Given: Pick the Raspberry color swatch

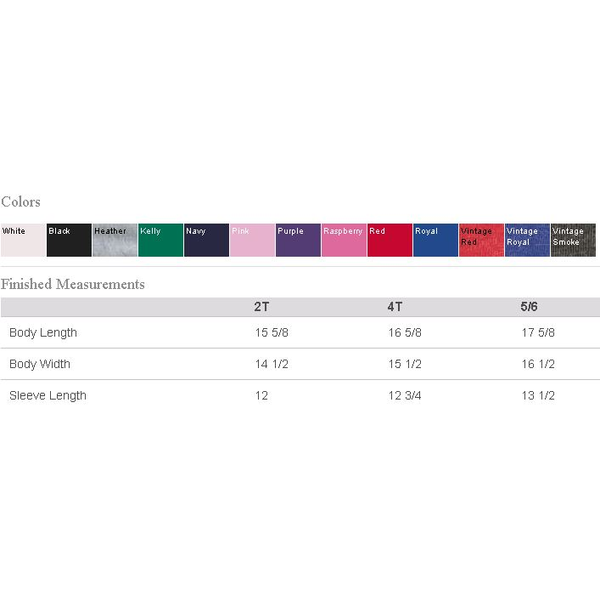Looking at the screenshot, I should coord(344,240).
